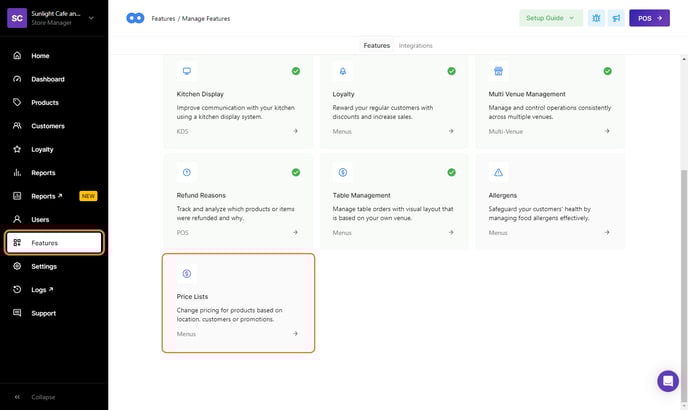688x410 pixels.
Task: Switch to the Integrations tab
Action: pyautogui.click(x=415, y=46)
